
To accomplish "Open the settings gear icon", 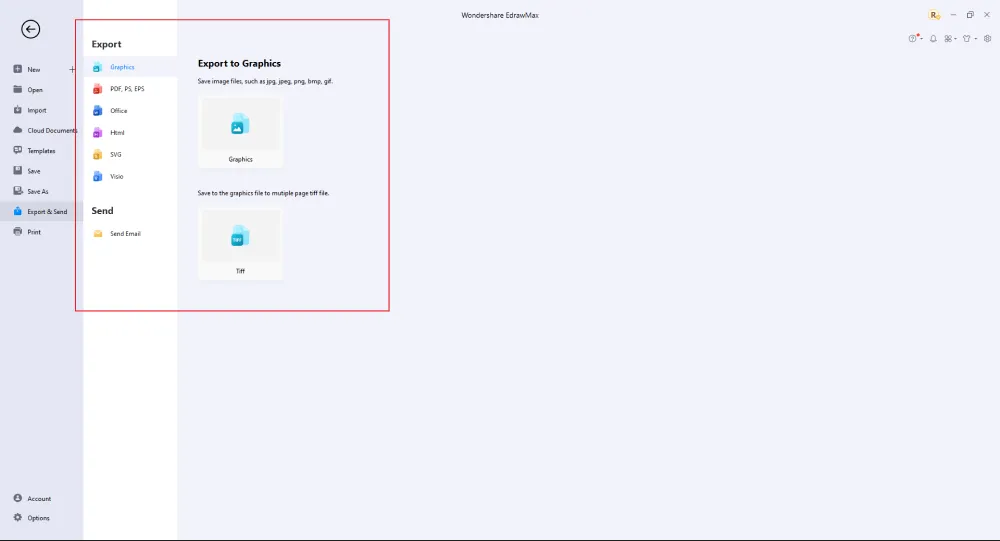I will pos(987,39).
